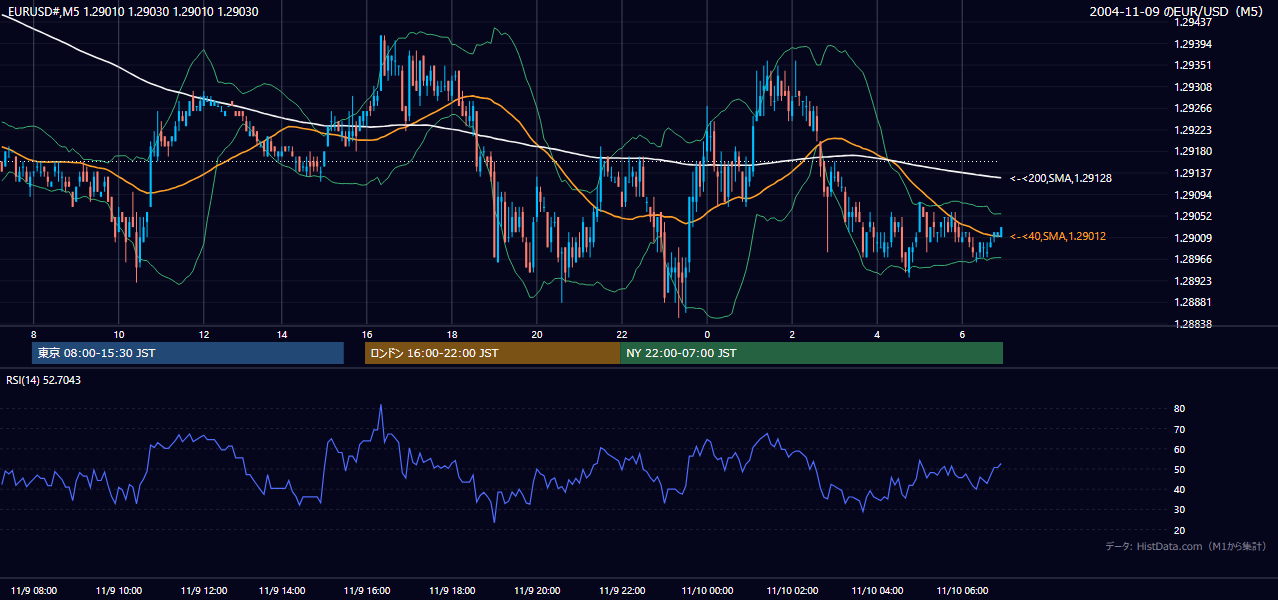Image resolution: width=1278 pixels, height=600 pixels.
Task: Click price level 1.29394 on axis
Action: coord(1192,44)
